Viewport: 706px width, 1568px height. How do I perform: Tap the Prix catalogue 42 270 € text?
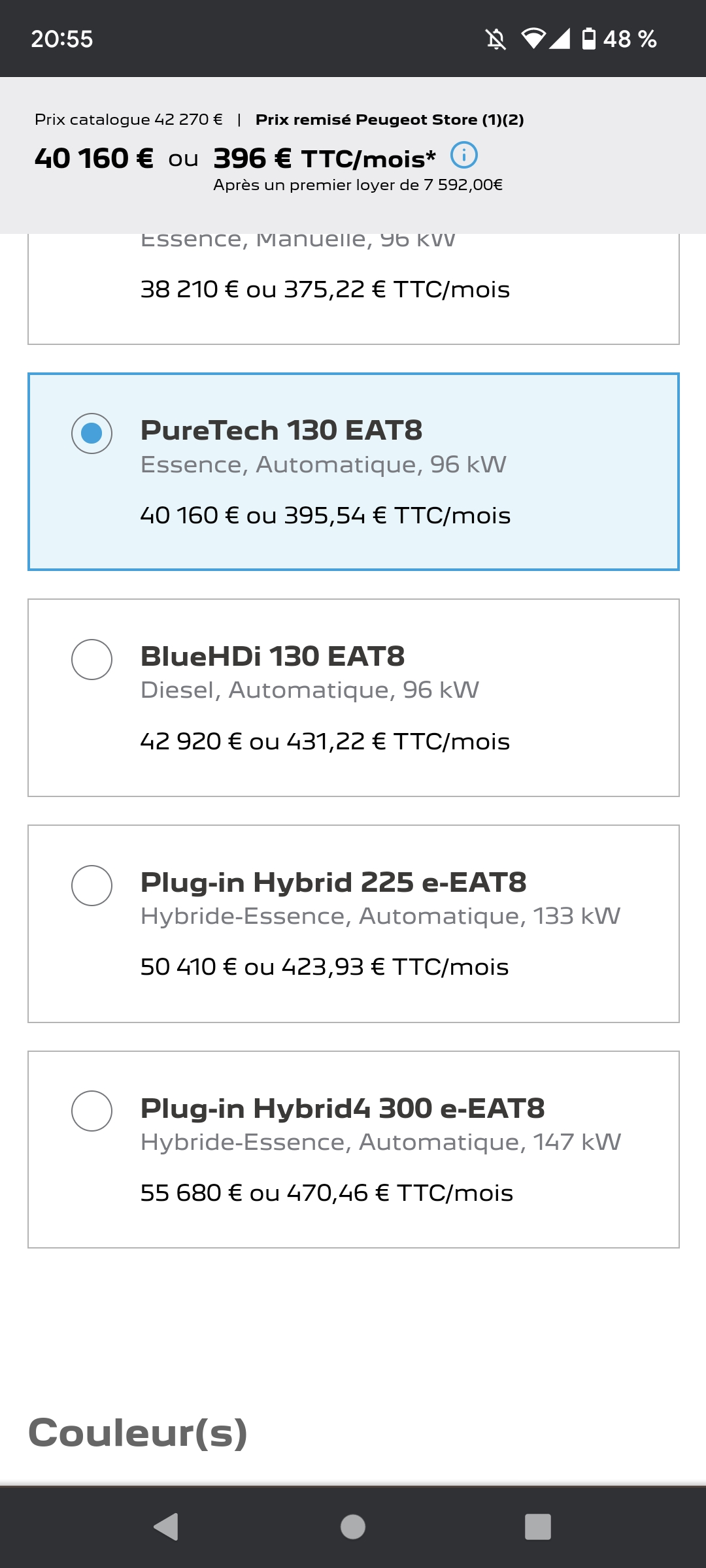coord(129,120)
